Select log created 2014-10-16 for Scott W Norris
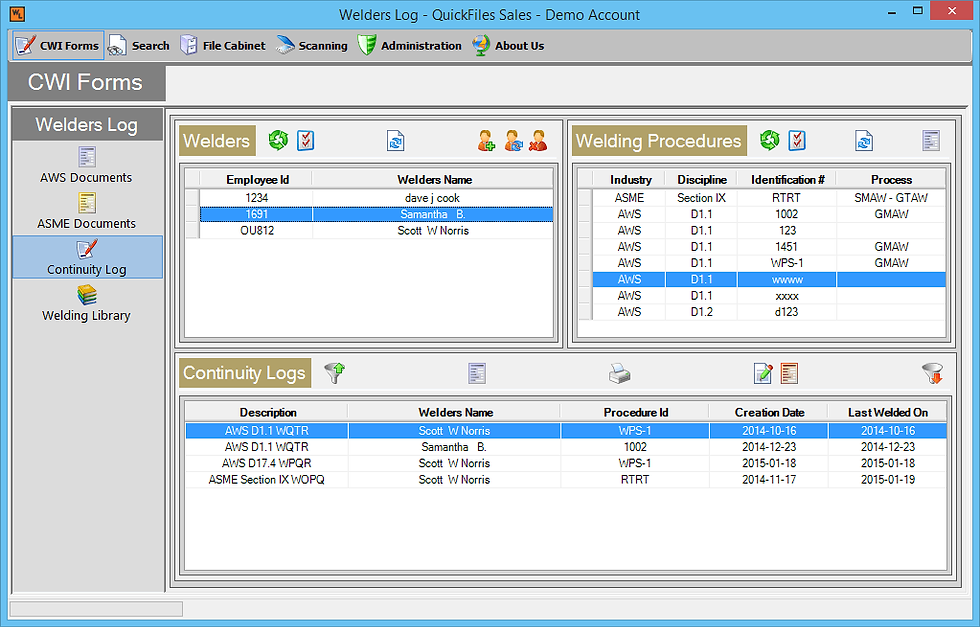 pyautogui.click(x=566, y=430)
